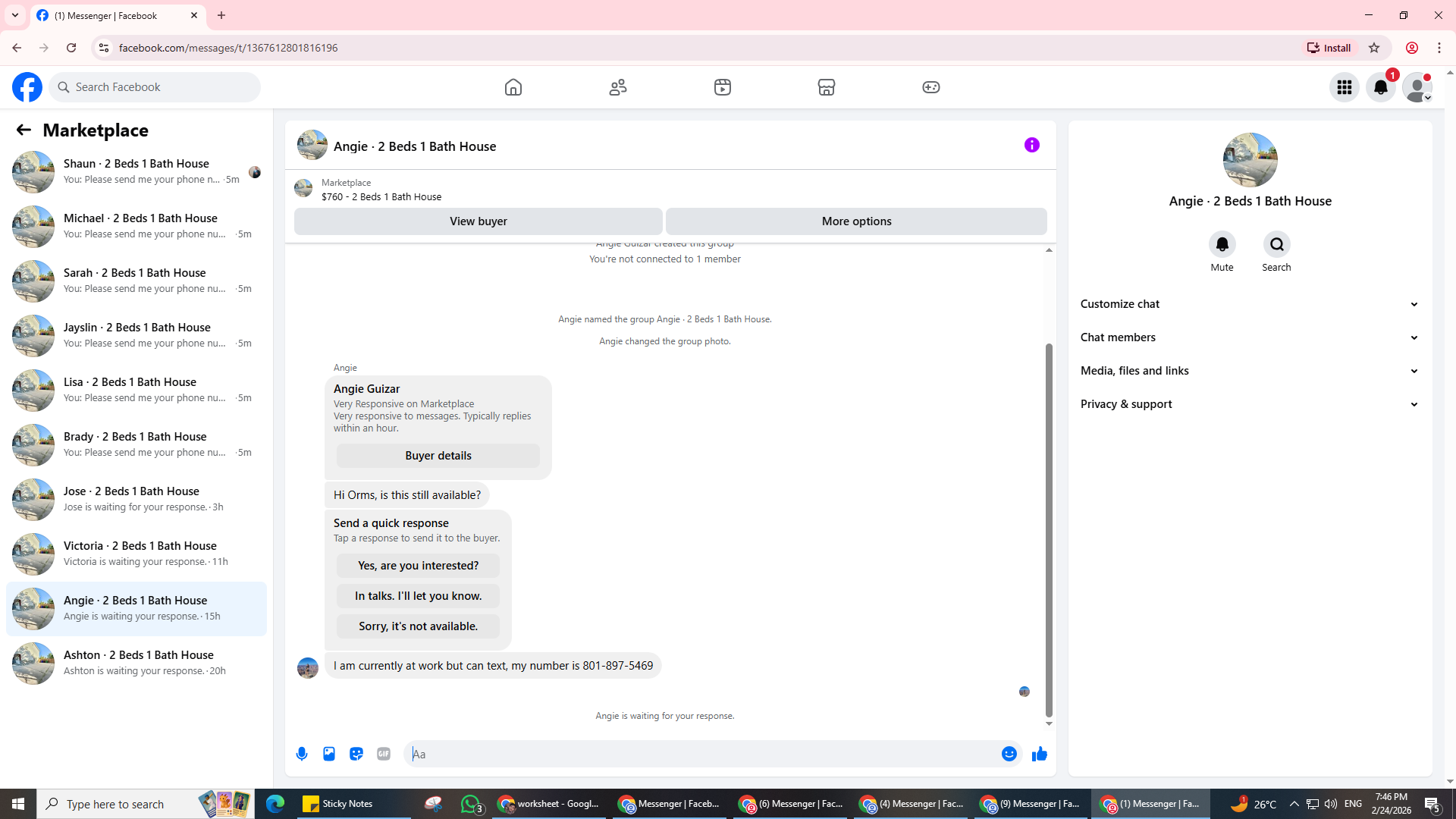Viewport: 1456px width, 819px height.
Task: Toggle the conversation information panel
Action: pos(1031,145)
